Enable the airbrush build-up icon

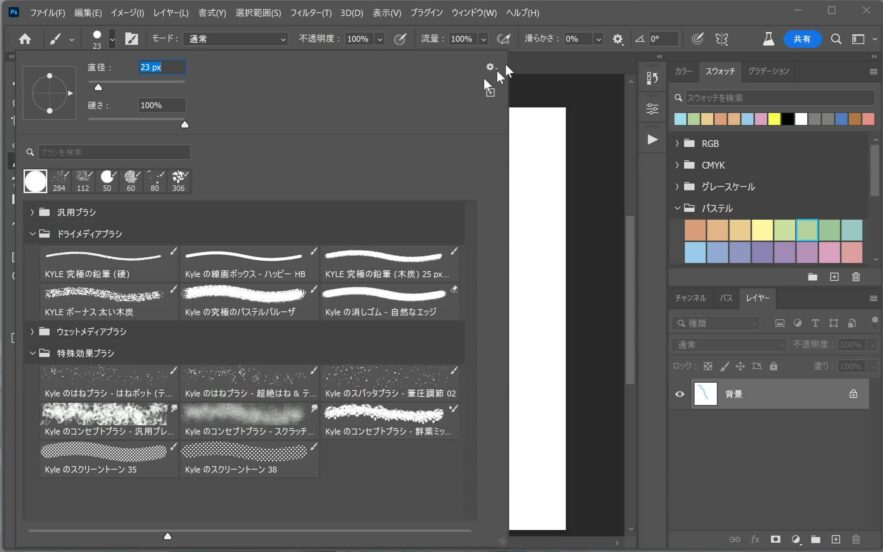coord(503,39)
